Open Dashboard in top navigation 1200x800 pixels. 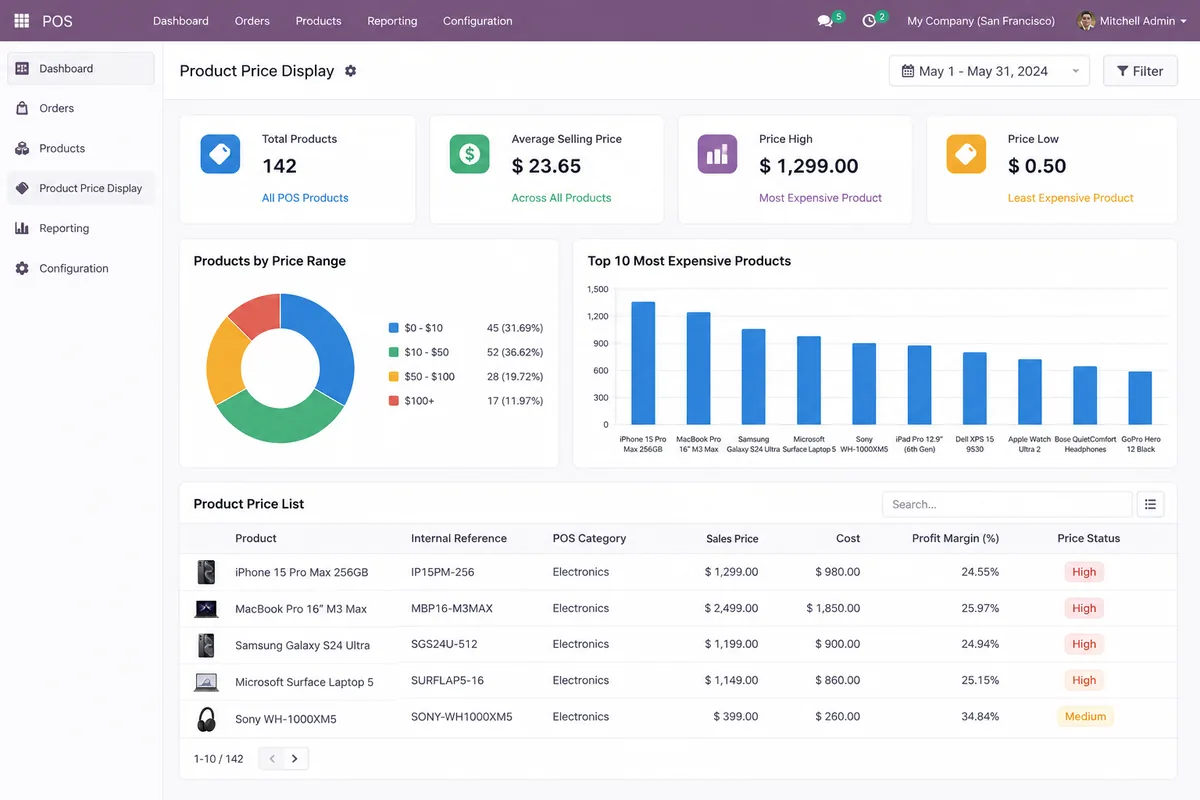pyautogui.click(x=181, y=21)
